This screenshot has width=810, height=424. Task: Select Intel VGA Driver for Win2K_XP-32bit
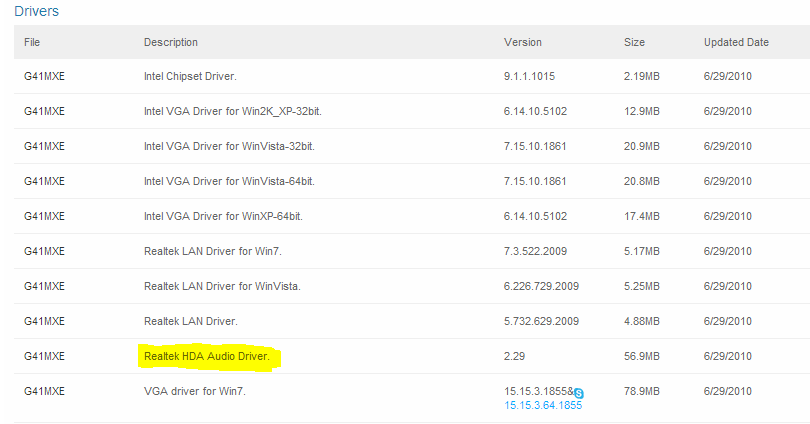click(232, 112)
